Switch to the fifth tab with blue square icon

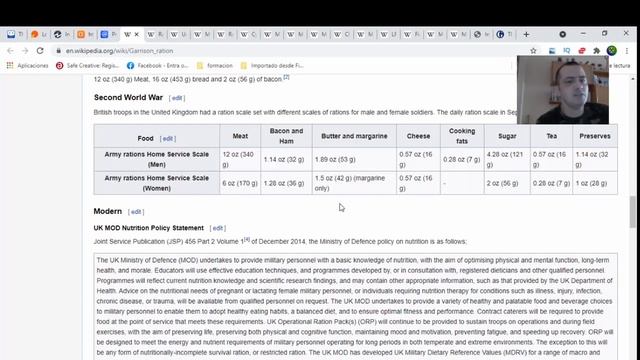coord(108,34)
